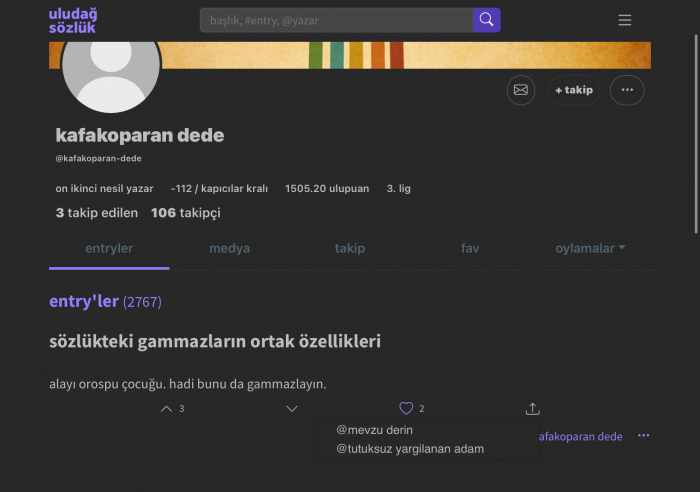
Task: Open profile three-dots options menu
Action: click(627, 90)
